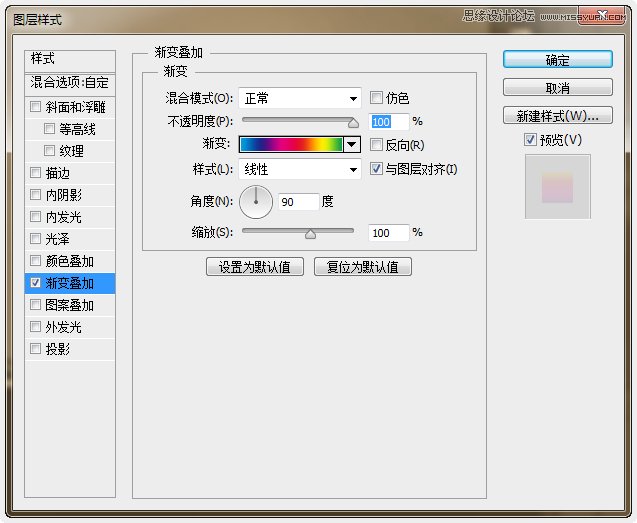
Task: Enable the 投影 checkbox
Action: click(35, 348)
